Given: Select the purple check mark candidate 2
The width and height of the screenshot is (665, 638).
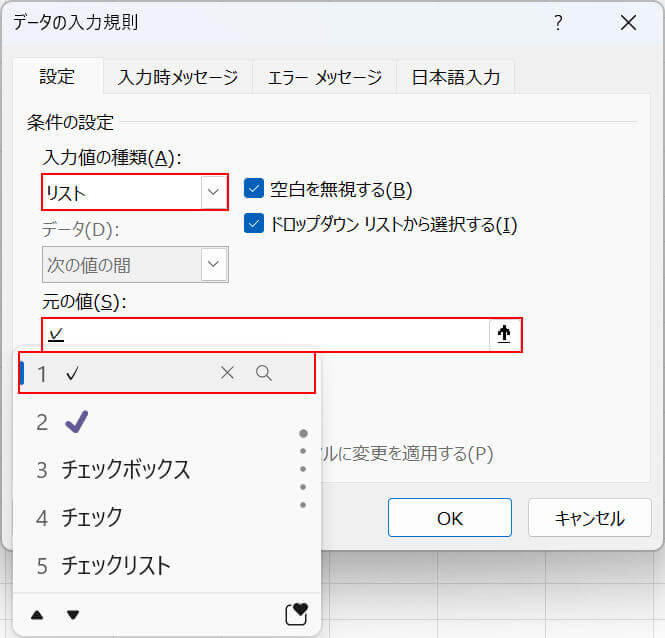Looking at the screenshot, I should pos(76,422).
